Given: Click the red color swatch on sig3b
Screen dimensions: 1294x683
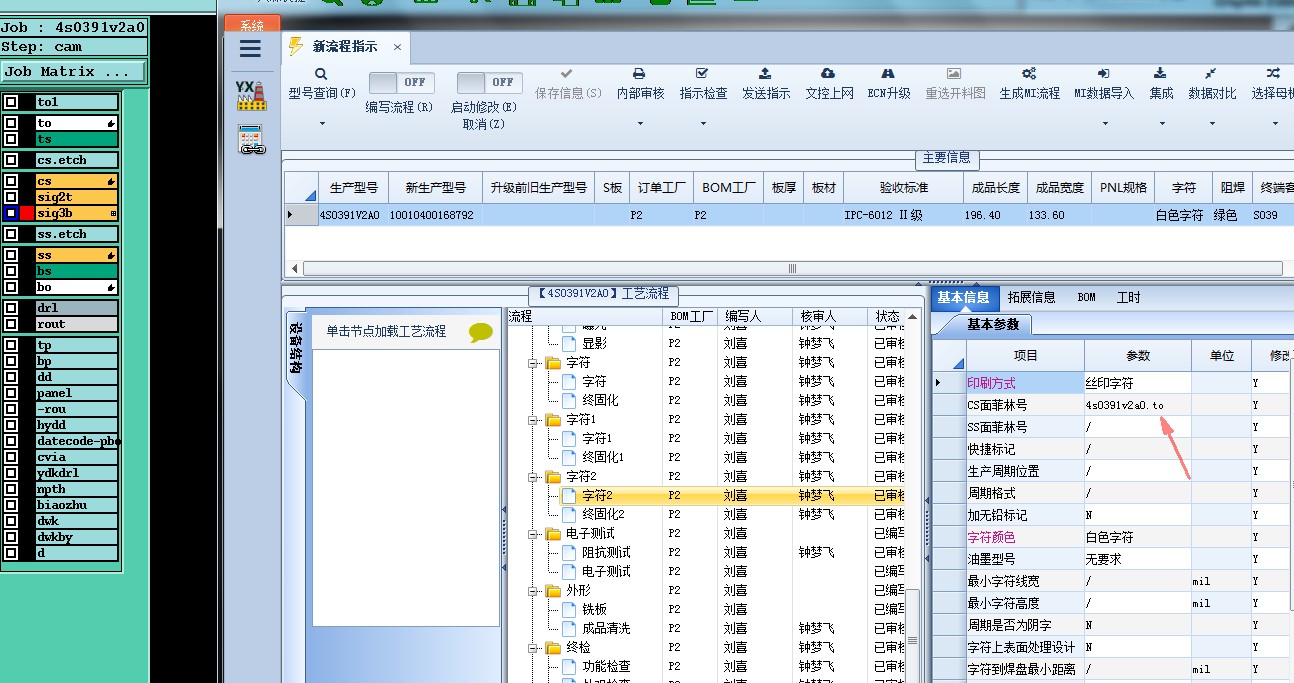Looking at the screenshot, I should point(27,213).
